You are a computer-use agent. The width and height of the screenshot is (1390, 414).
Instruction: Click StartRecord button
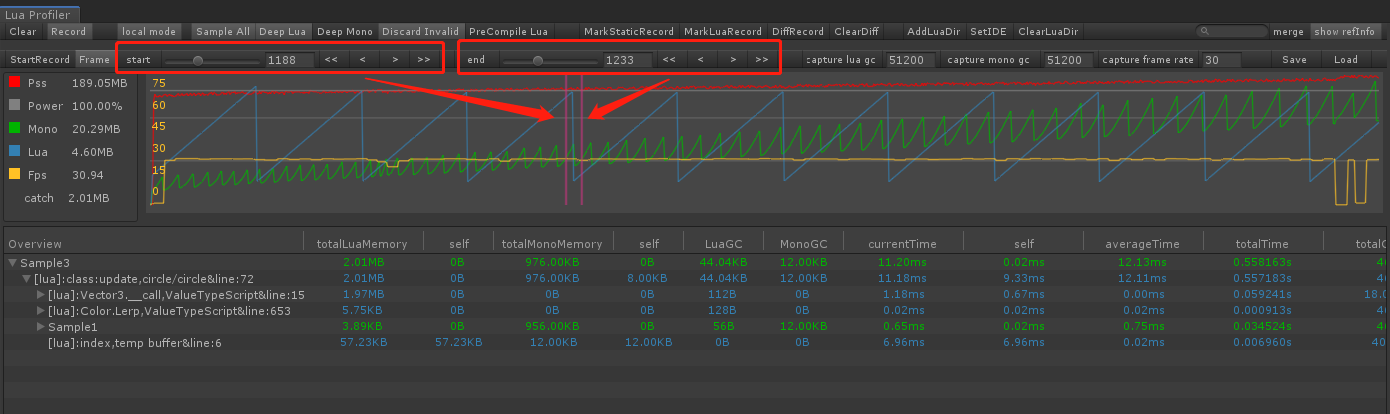40,60
